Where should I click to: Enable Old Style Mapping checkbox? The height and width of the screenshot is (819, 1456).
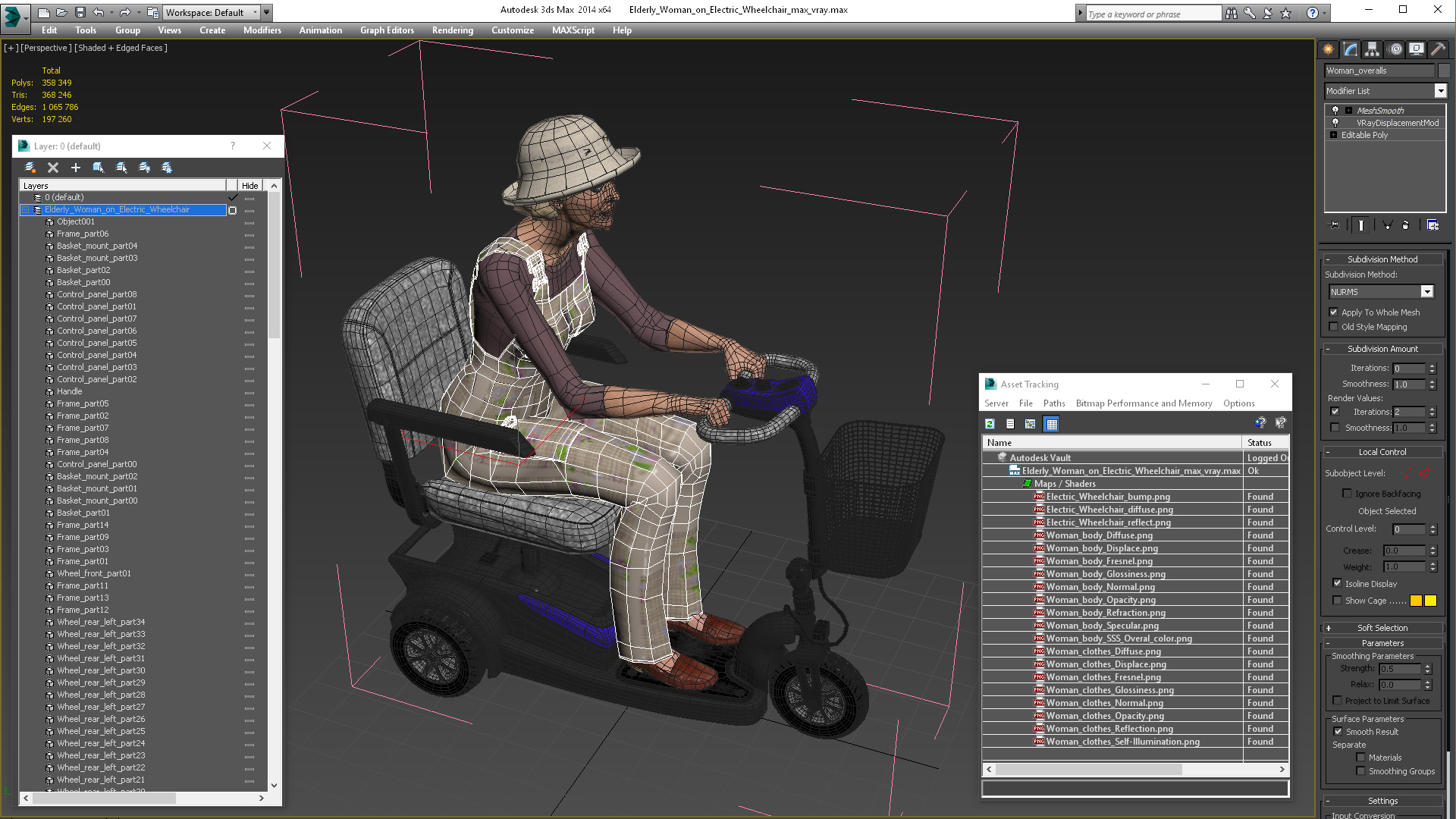coord(1334,327)
